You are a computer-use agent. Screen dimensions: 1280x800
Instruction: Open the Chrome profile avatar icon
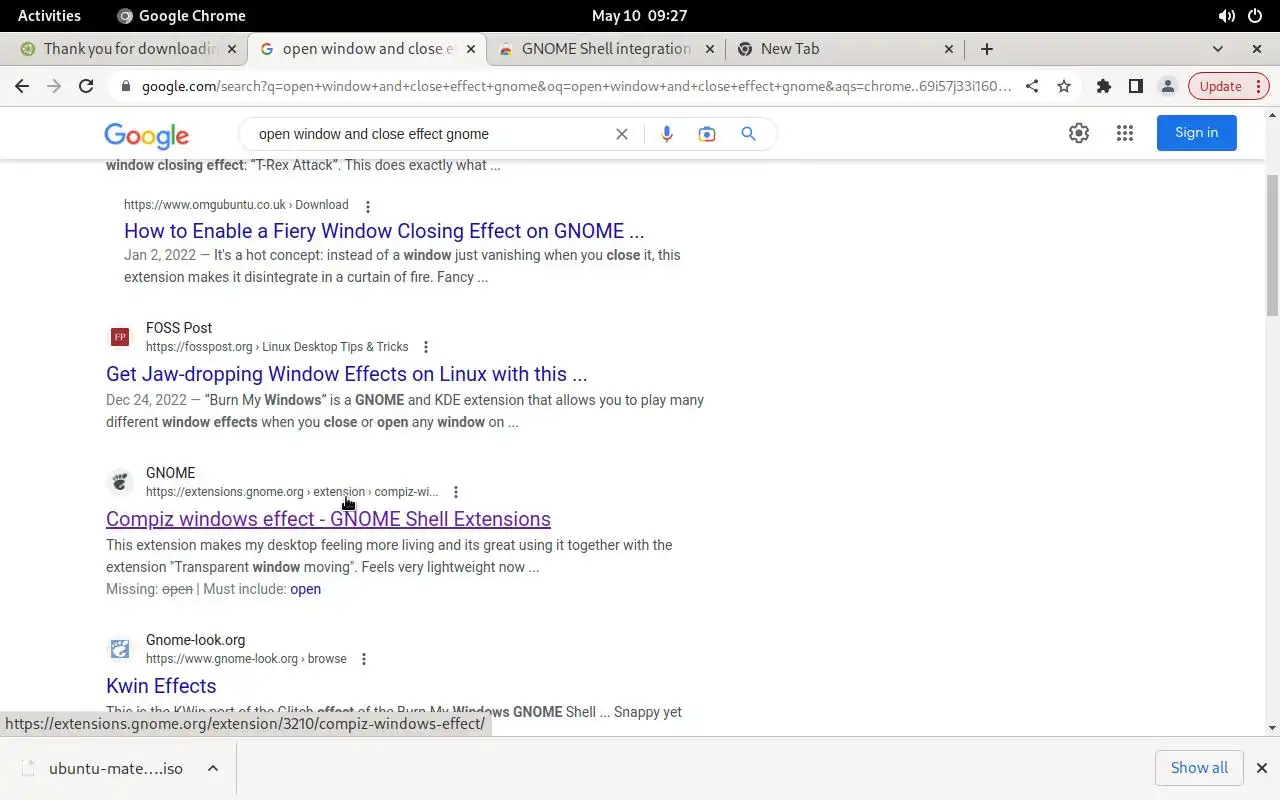pos(1167,86)
